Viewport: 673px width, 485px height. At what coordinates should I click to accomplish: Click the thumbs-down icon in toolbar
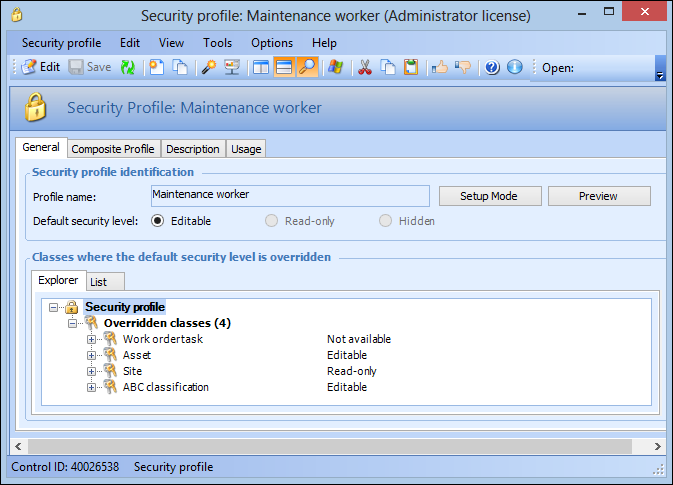[x=463, y=67]
